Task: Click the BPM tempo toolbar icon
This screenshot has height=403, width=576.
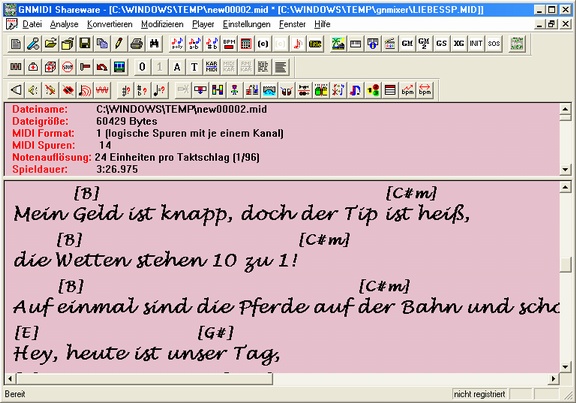Action: click(x=229, y=44)
